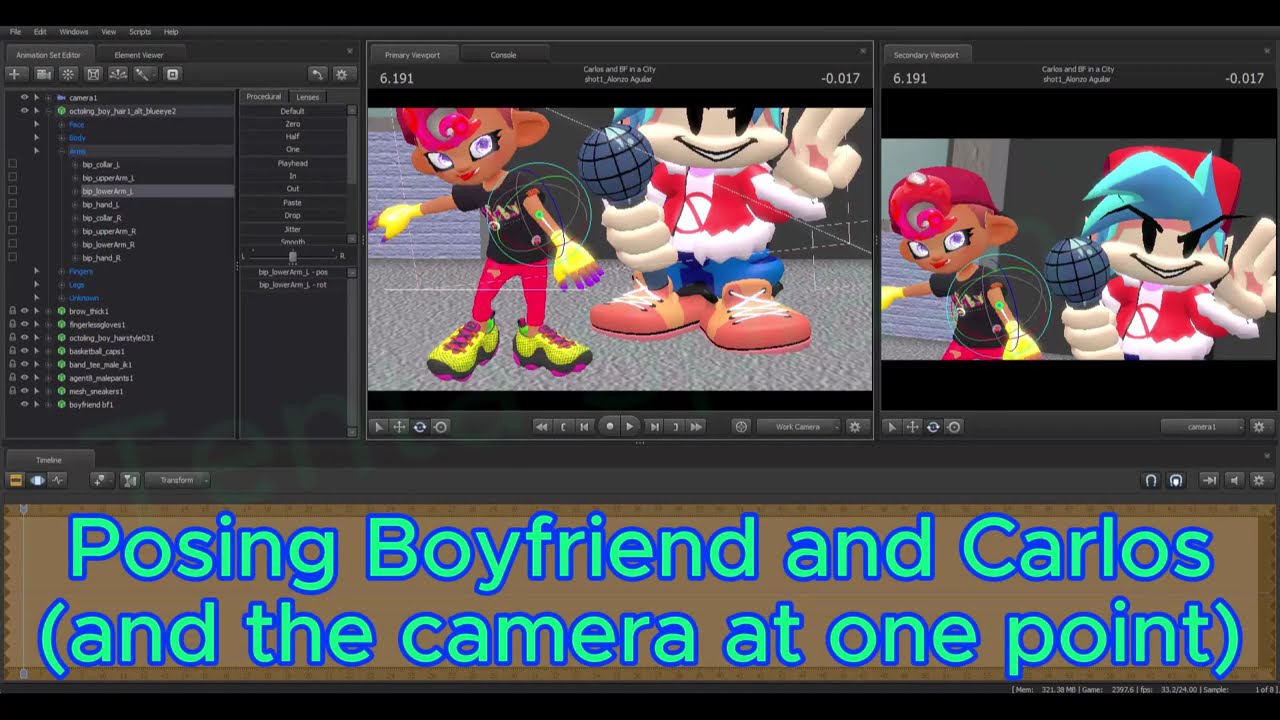Switch to Clip Editor mode in Timeline

click(x=16, y=480)
